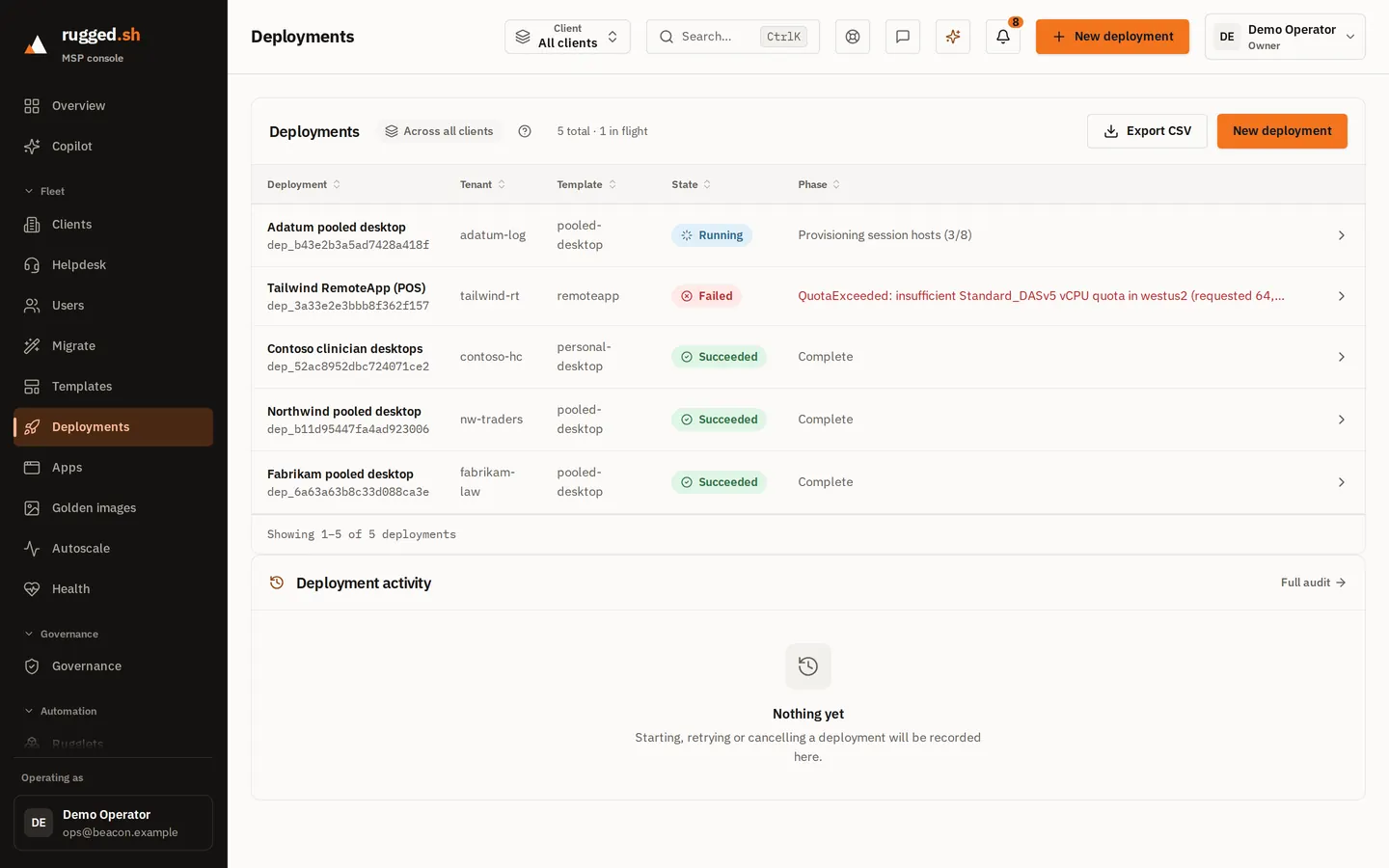Sort by Phase column
Screen dimensions: 1389x868
point(819,184)
